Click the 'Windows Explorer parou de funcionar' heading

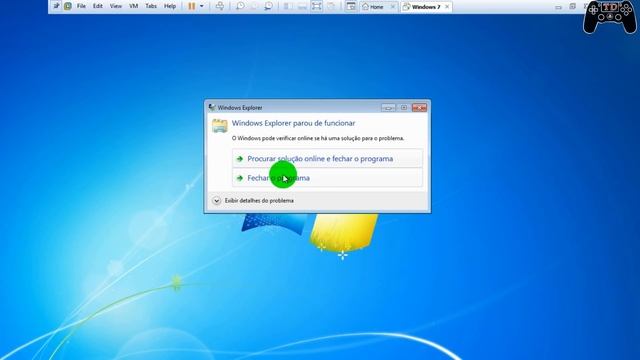pos(293,123)
